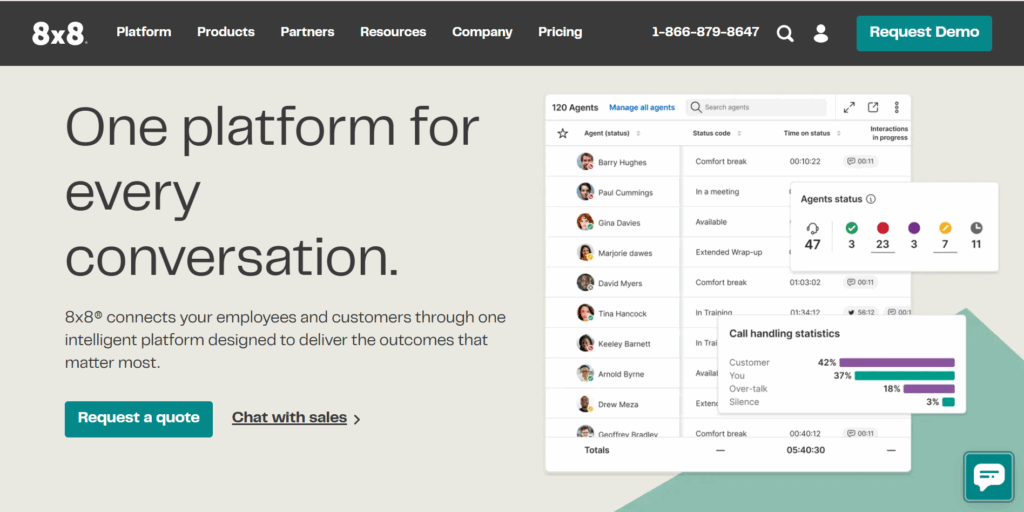Open the Products menu
1024x512 pixels.
click(226, 32)
